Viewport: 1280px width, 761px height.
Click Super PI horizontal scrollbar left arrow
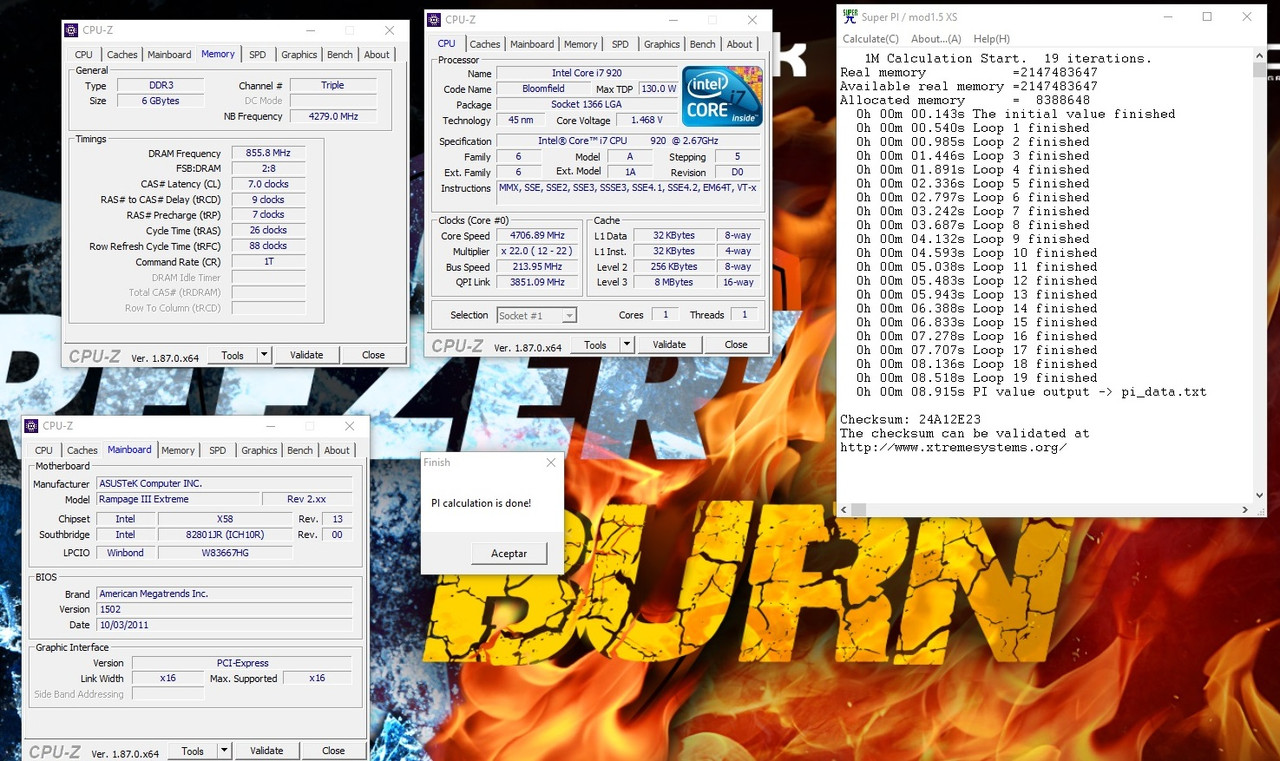tap(846, 509)
